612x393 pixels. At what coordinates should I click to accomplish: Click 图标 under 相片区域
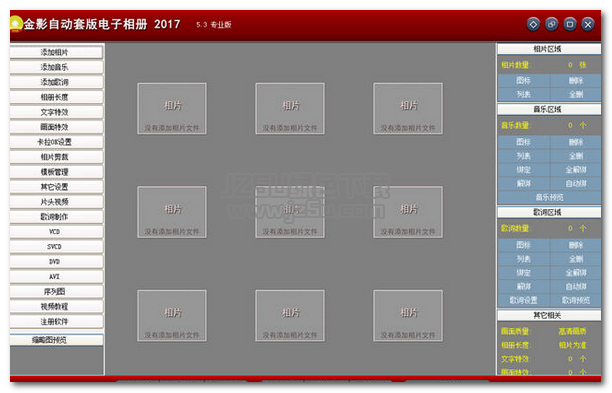pyautogui.click(x=523, y=80)
